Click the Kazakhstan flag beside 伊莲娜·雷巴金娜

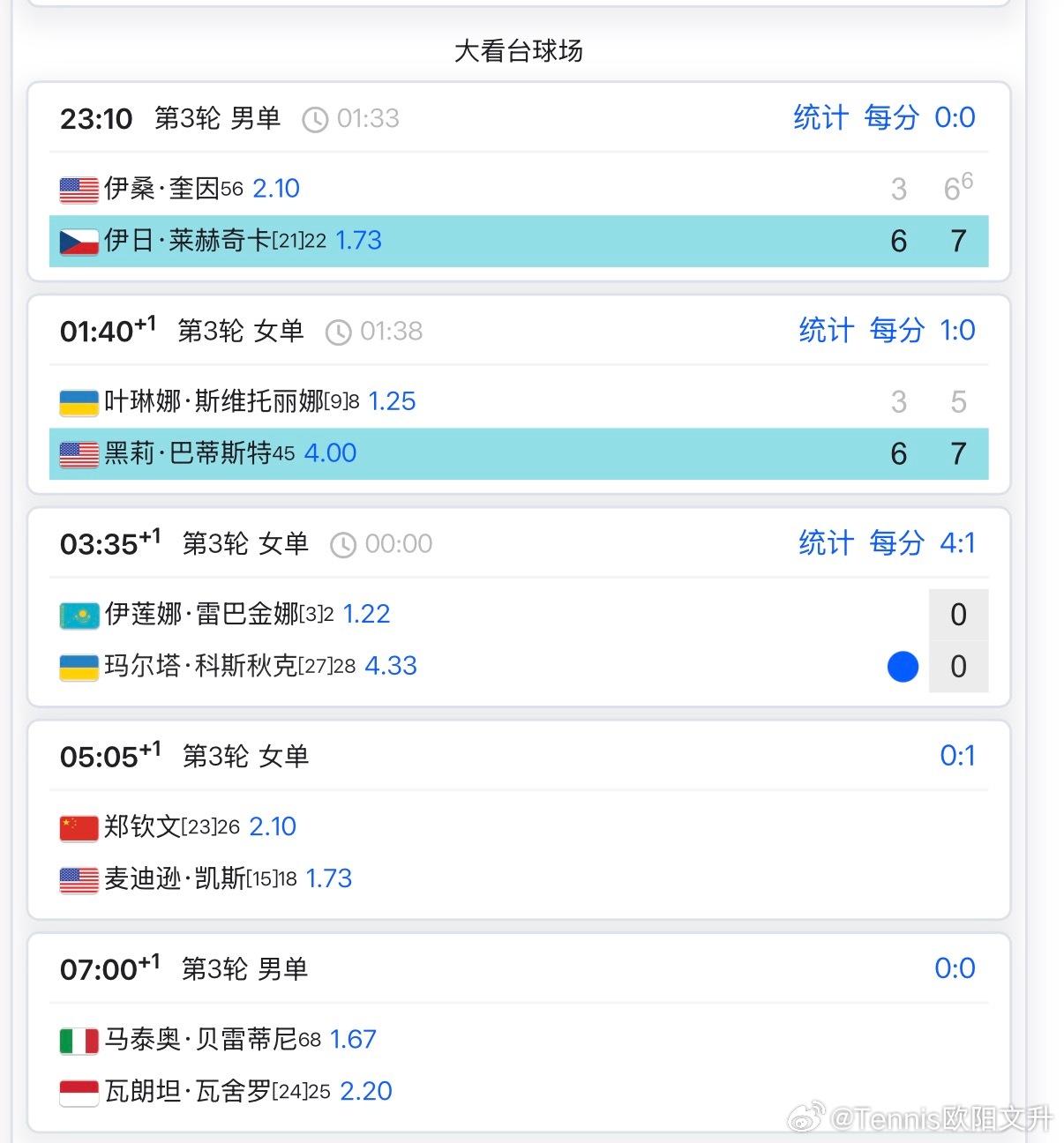79,615
